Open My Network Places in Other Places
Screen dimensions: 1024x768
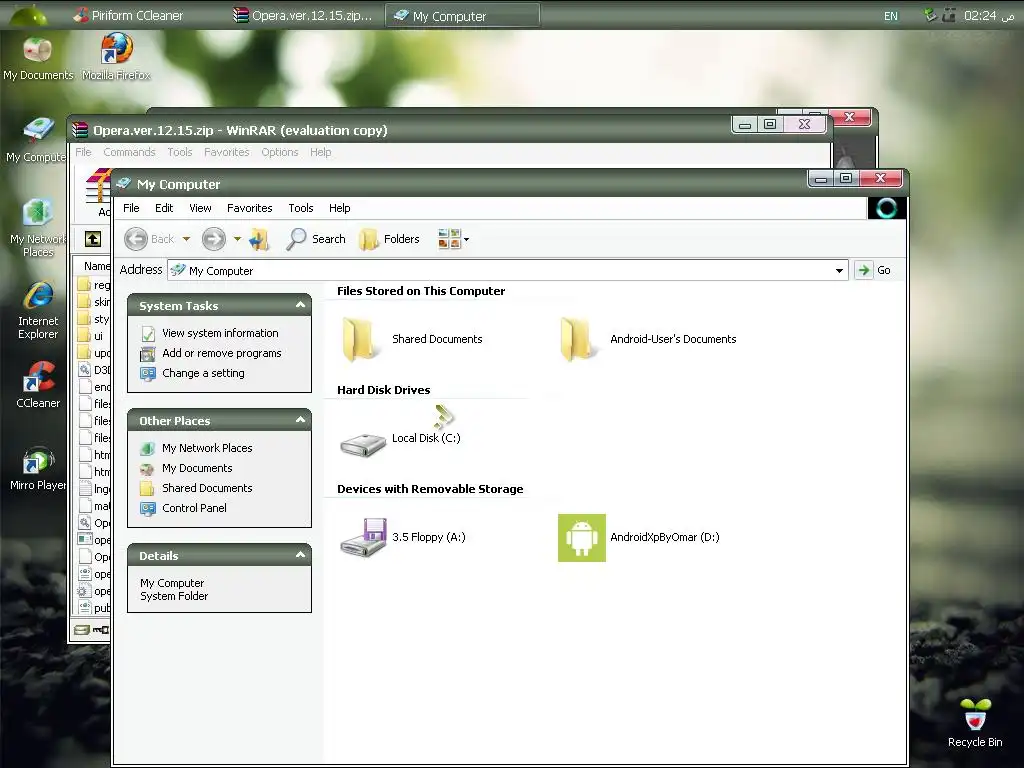(x=207, y=448)
